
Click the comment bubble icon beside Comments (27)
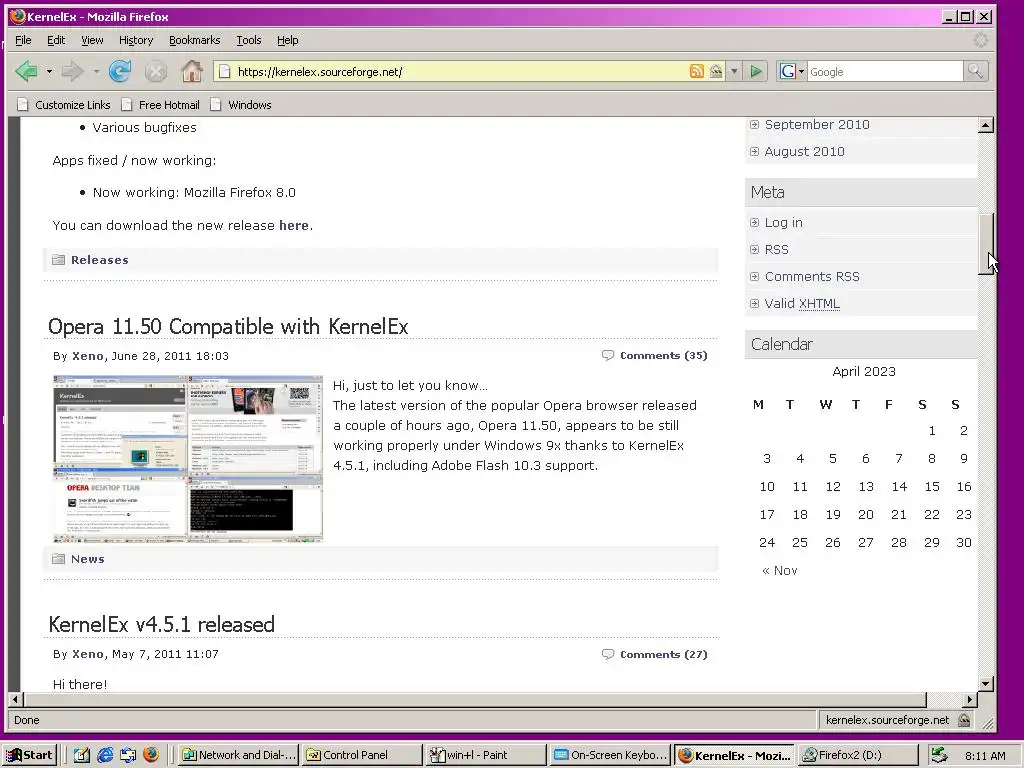[x=608, y=654]
